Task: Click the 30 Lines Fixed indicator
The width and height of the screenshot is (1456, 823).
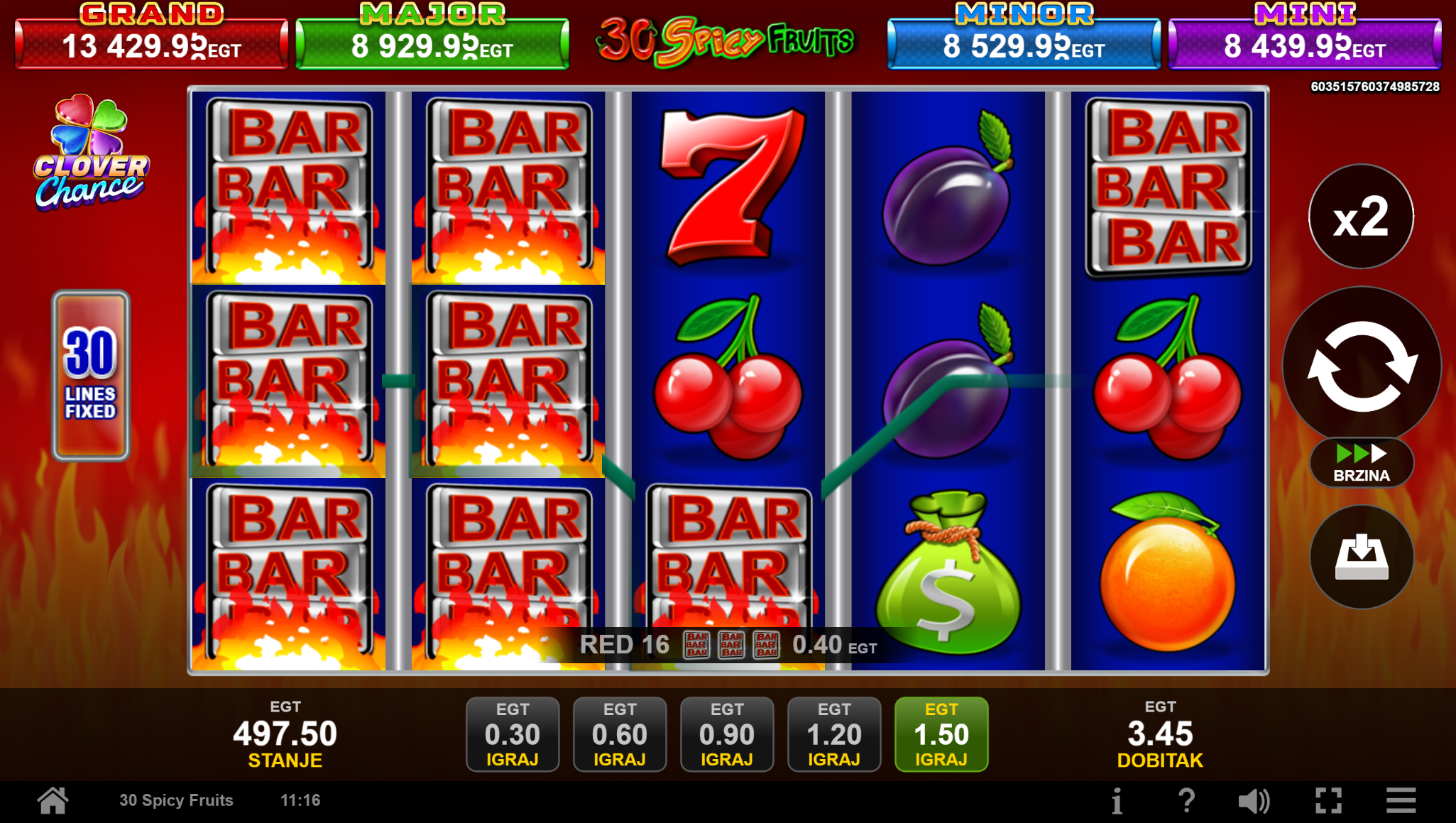Action: pos(91,376)
